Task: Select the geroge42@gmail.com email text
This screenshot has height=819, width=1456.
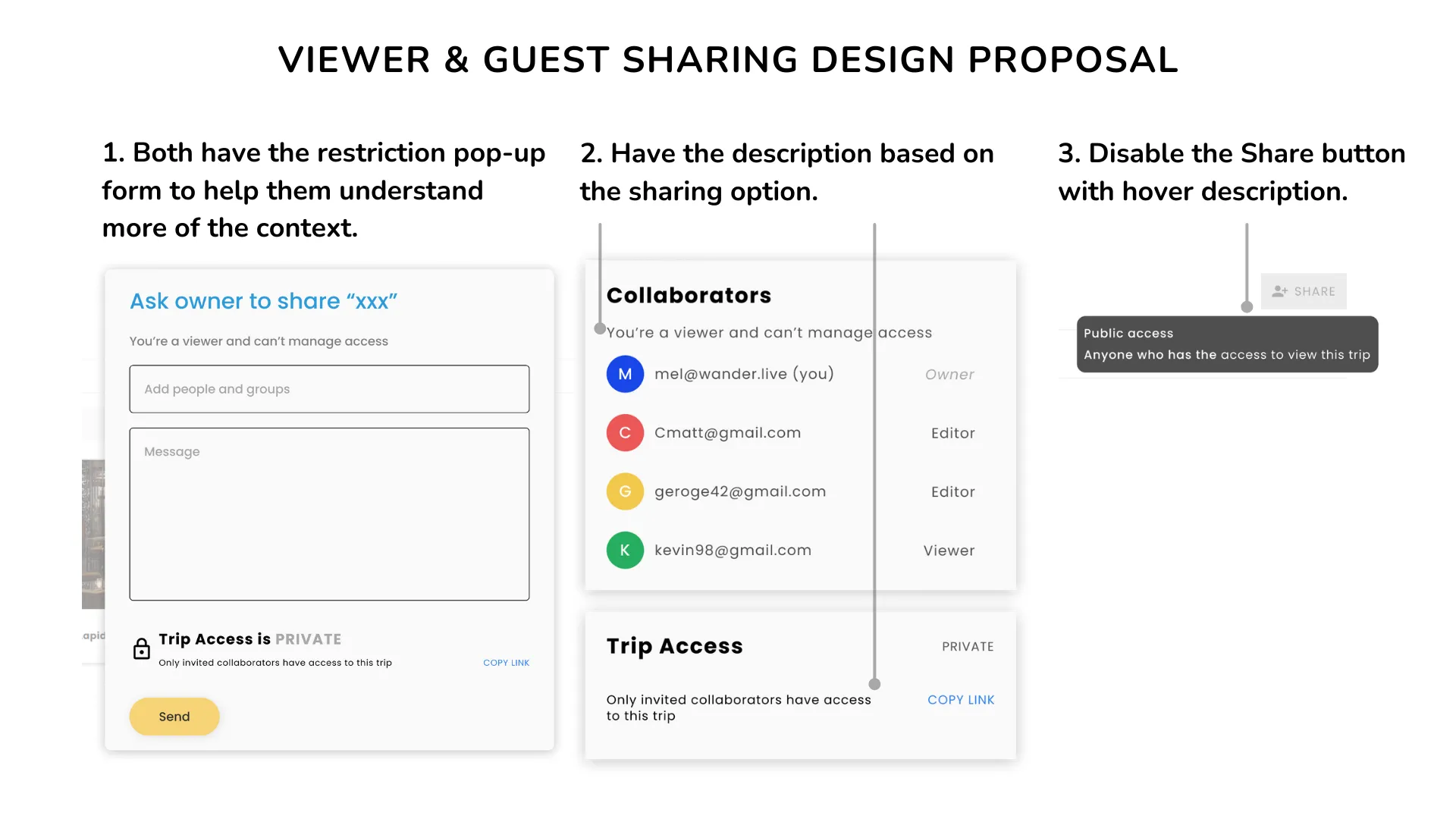Action: [740, 491]
